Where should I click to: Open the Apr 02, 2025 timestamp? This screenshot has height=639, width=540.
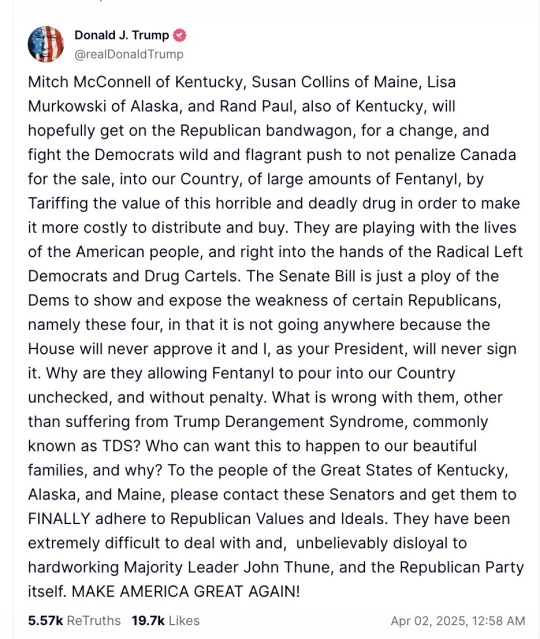point(458,621)
